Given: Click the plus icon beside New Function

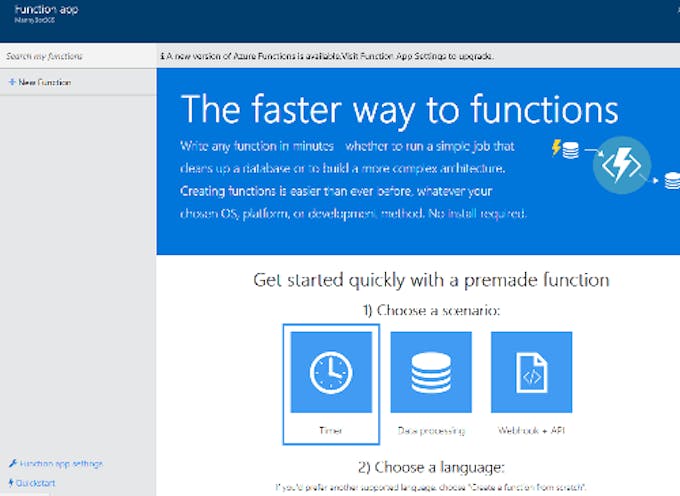Looking at the screenshot, I should coord(12,82).
